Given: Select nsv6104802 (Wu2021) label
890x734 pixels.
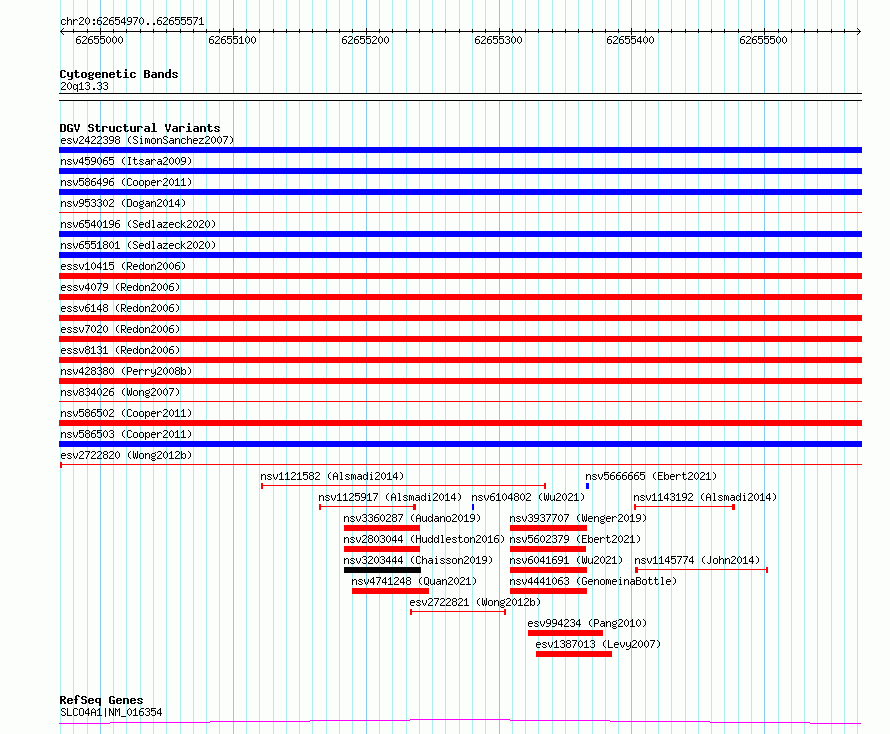Looking at the screenshot, I should coord(528,497).
